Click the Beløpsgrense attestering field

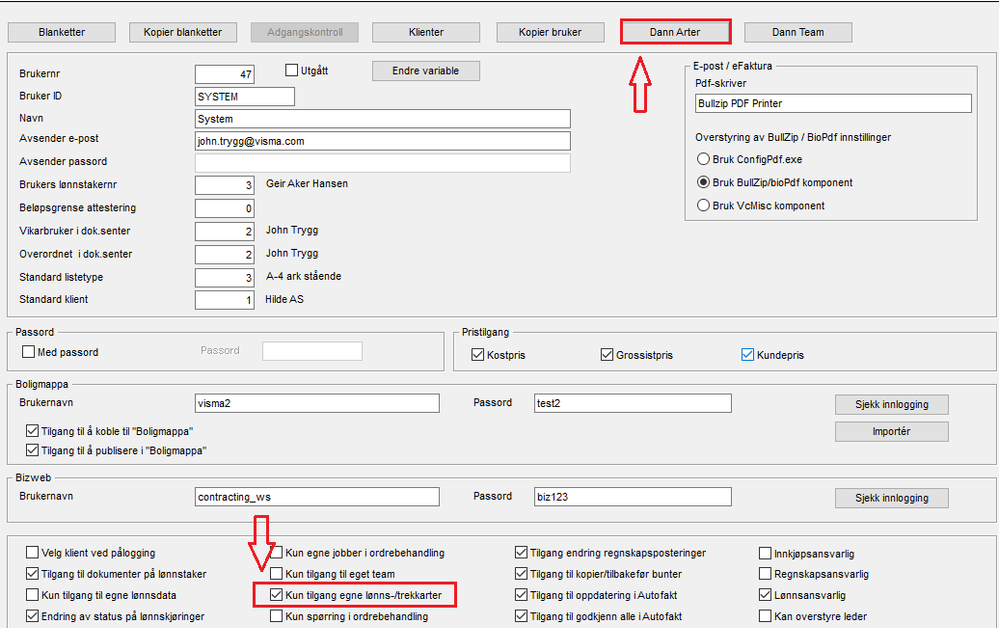pos(225,208)
